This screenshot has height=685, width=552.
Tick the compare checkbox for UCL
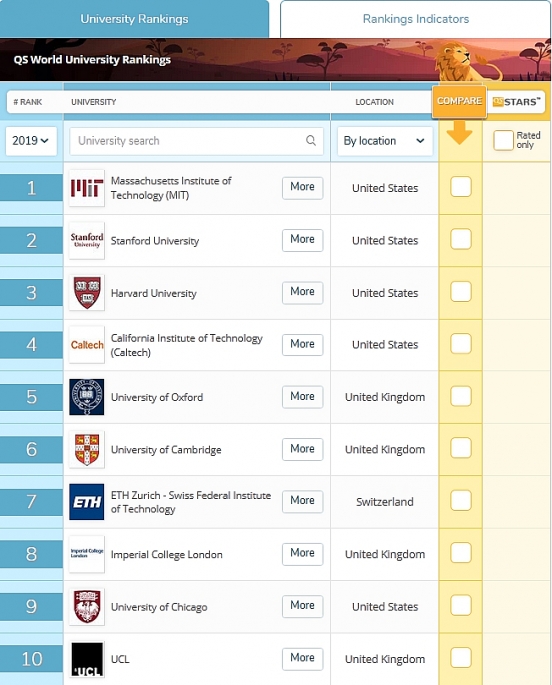pos(461,658)
